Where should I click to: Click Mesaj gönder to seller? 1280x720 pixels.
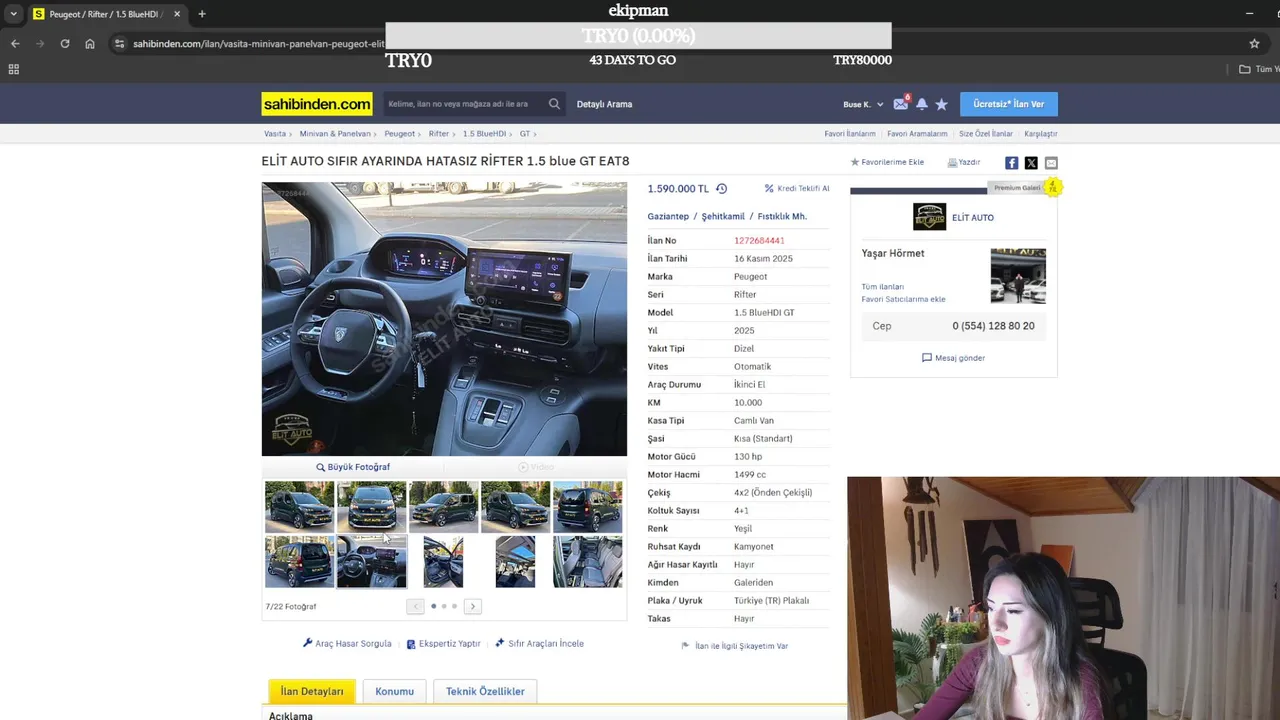coord(953,358)
